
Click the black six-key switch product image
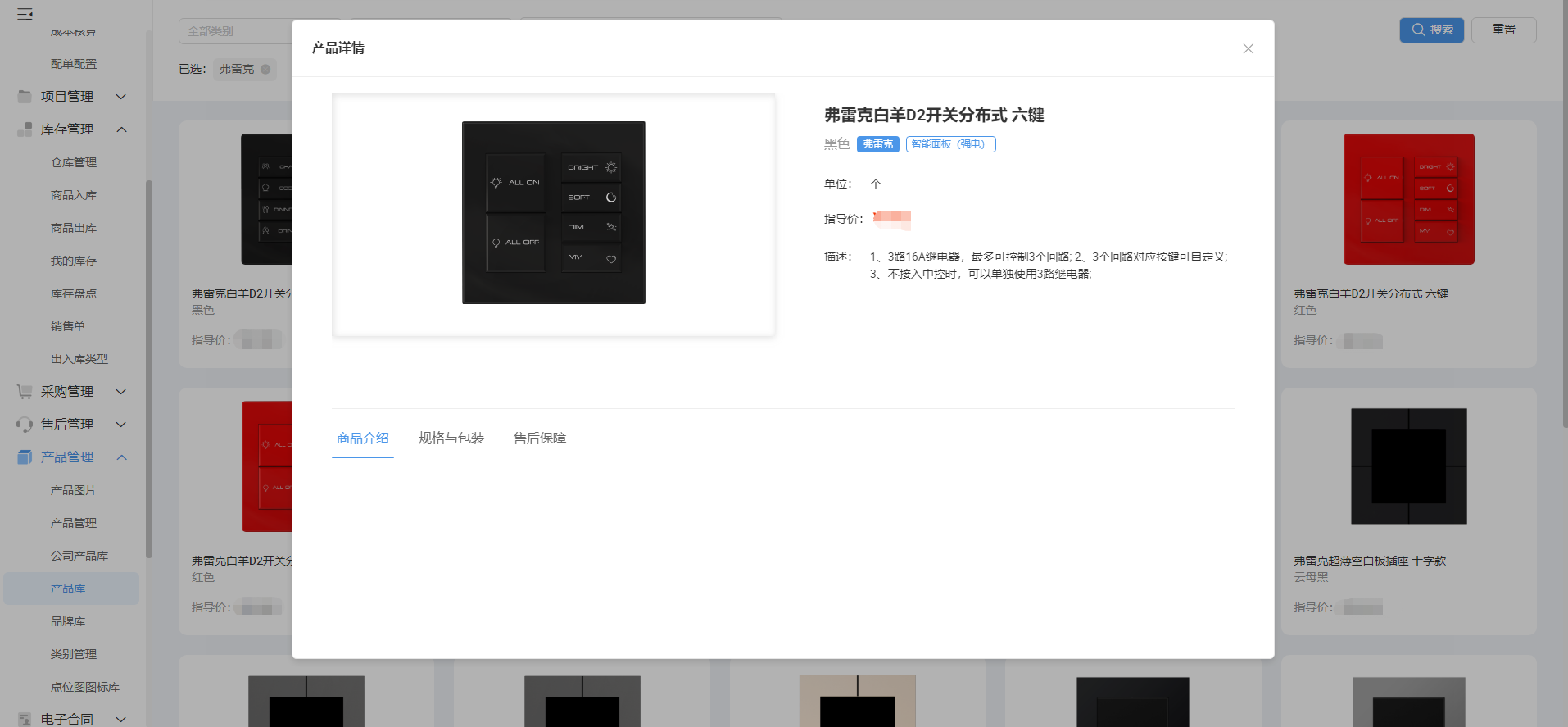(554, 213)
